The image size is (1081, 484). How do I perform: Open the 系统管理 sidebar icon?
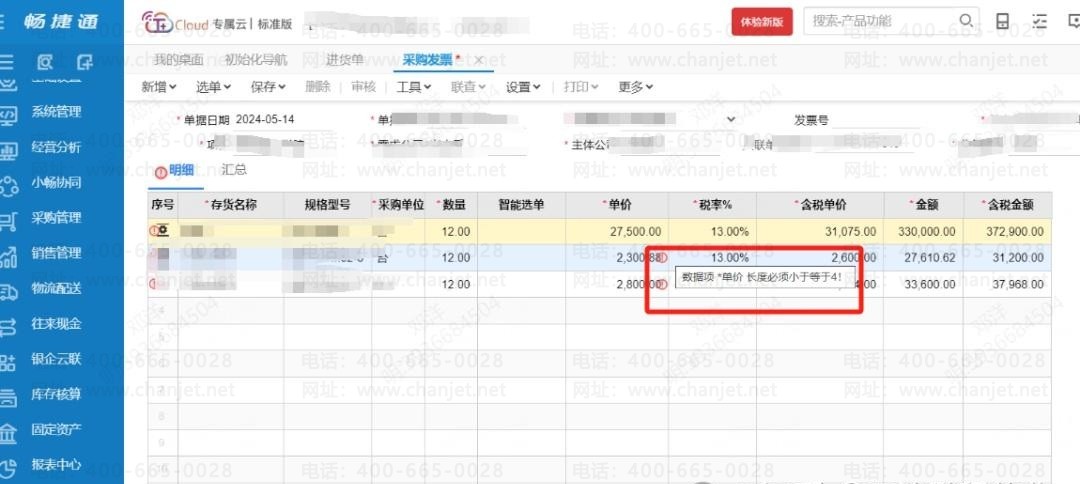(x=8, y=114)
